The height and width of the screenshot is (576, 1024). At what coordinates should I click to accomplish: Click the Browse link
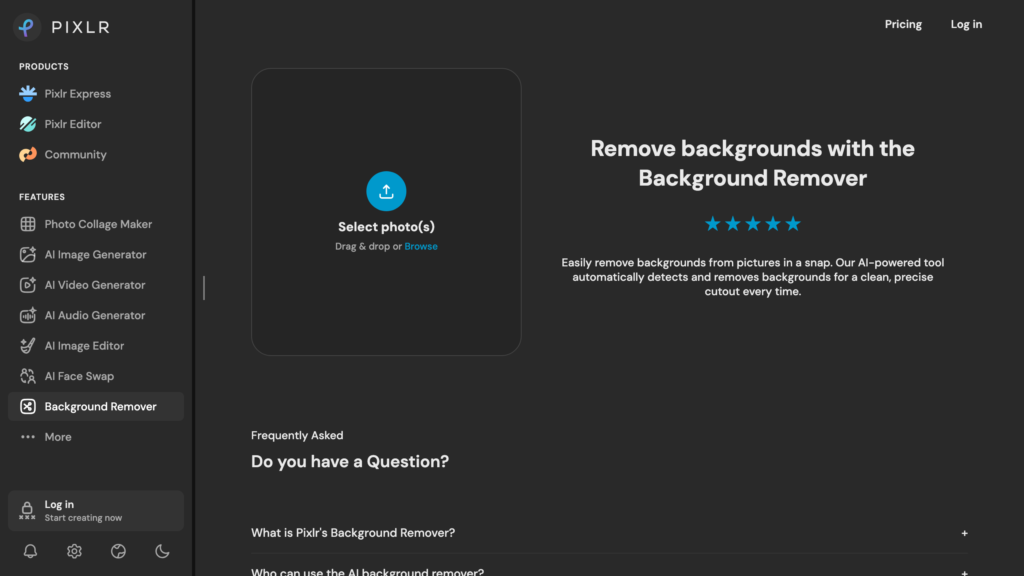pyautogui.click(x=421, y=246)
